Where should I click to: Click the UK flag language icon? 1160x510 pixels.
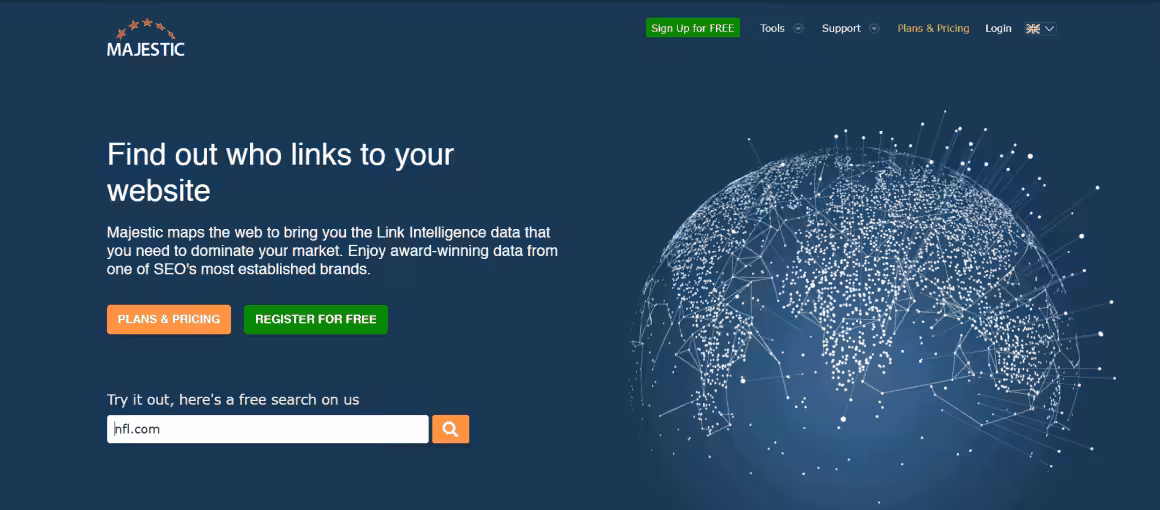(x=1033, y=29)
